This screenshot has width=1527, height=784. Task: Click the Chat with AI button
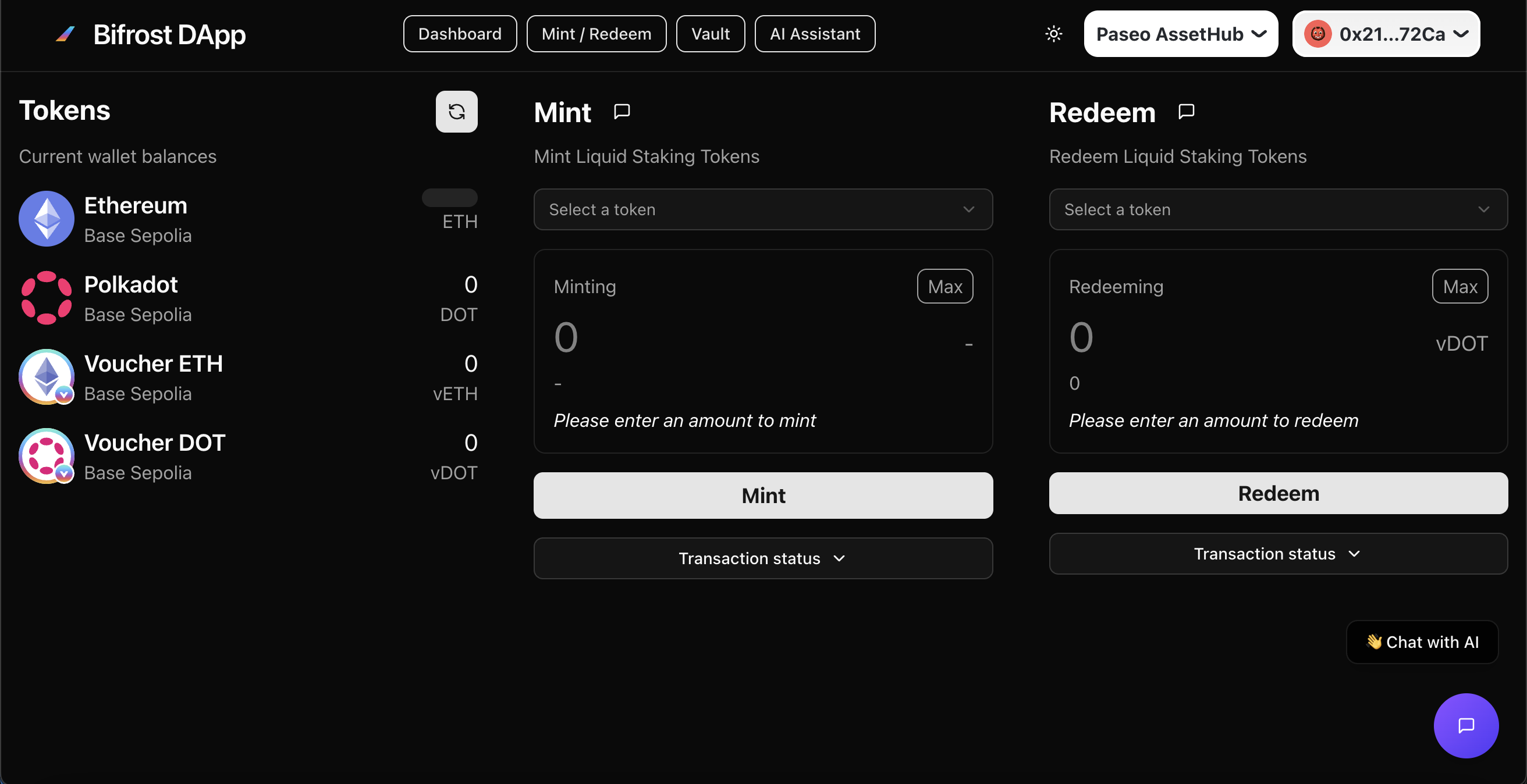click(1422, 642)
